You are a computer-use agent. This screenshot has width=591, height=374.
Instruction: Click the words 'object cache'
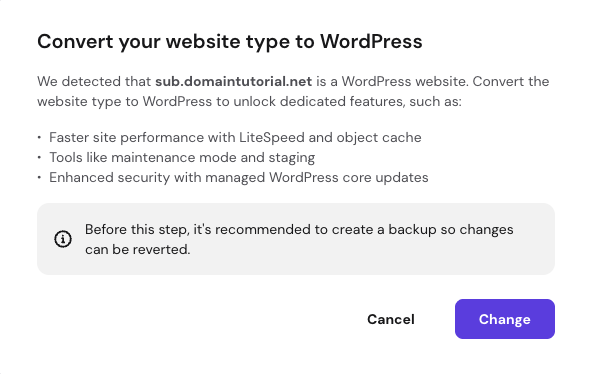click(379, 138)
